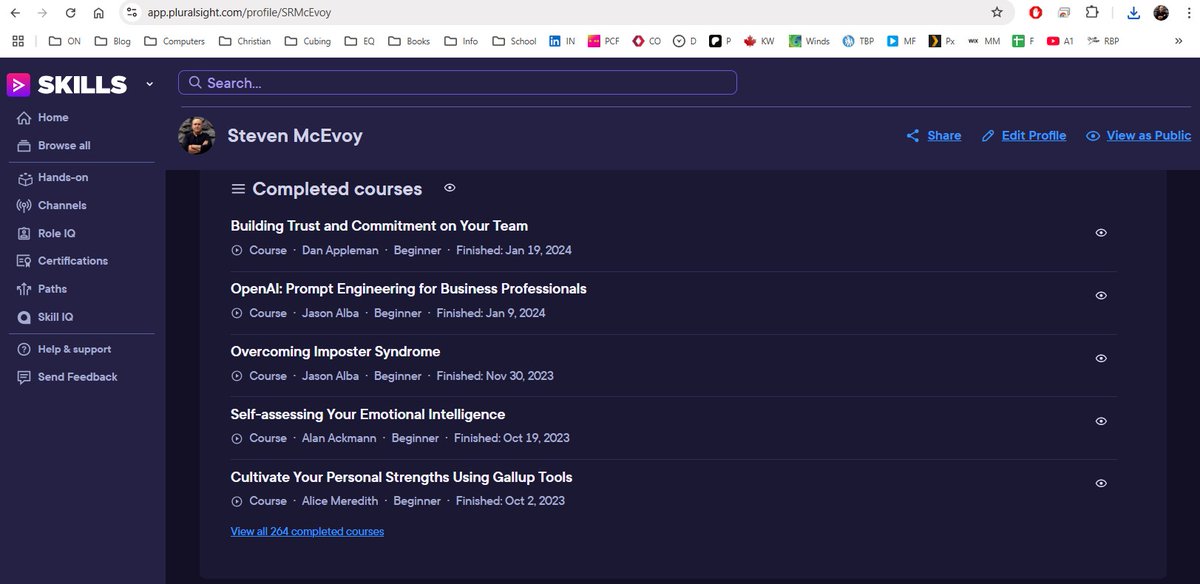The width and height of the screenshot is (1200, 584).
Task: Open Channels from the sidebar
Action: [51, 205]
